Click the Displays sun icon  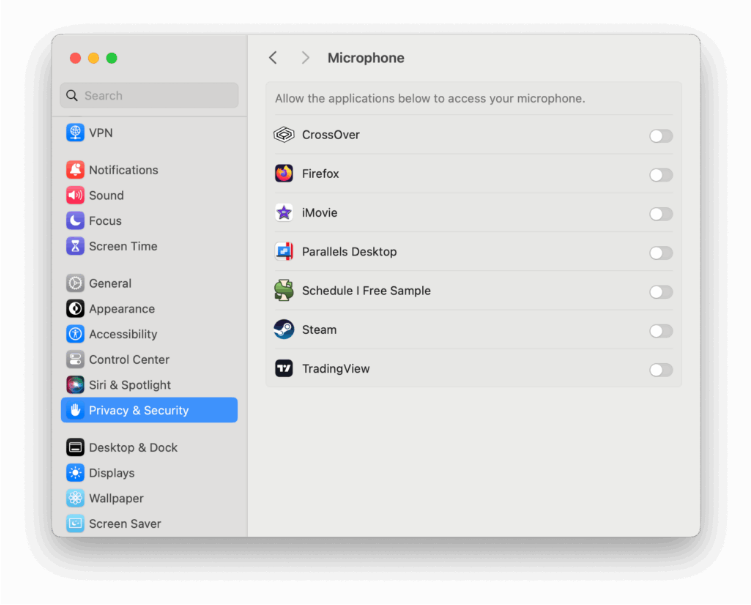pyautogui.click(x=75, y=473)
